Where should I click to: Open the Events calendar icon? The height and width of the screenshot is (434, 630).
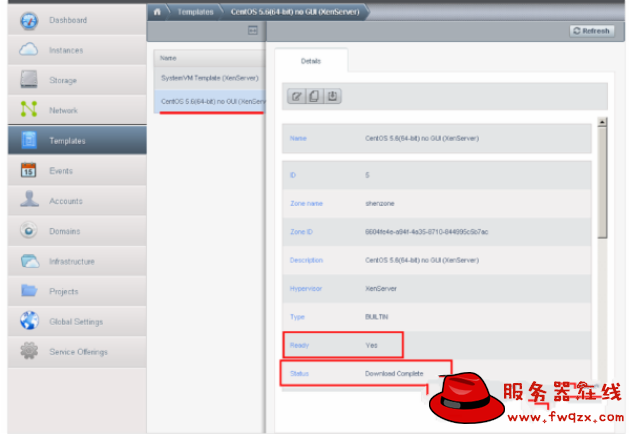click(29, 170)
